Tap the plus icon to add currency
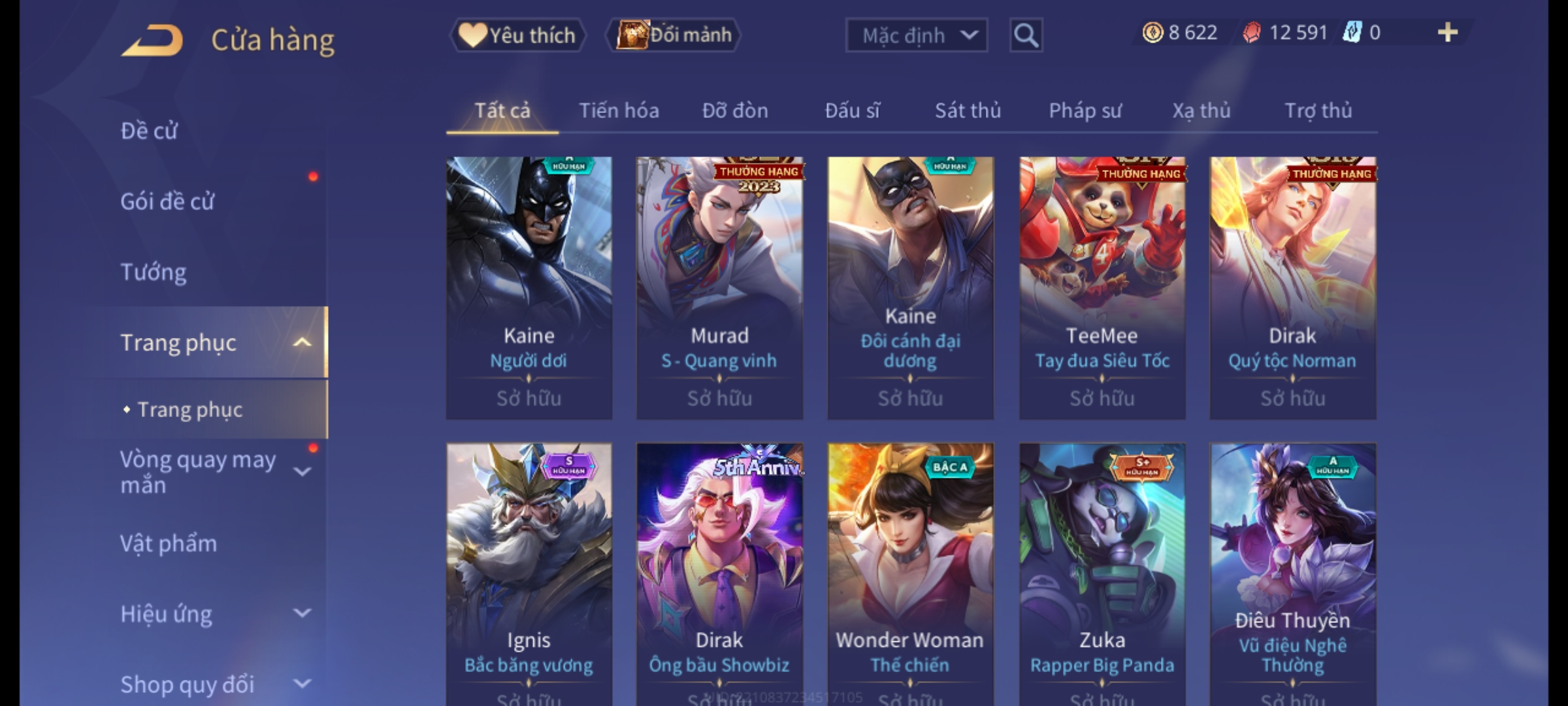 1448,33
